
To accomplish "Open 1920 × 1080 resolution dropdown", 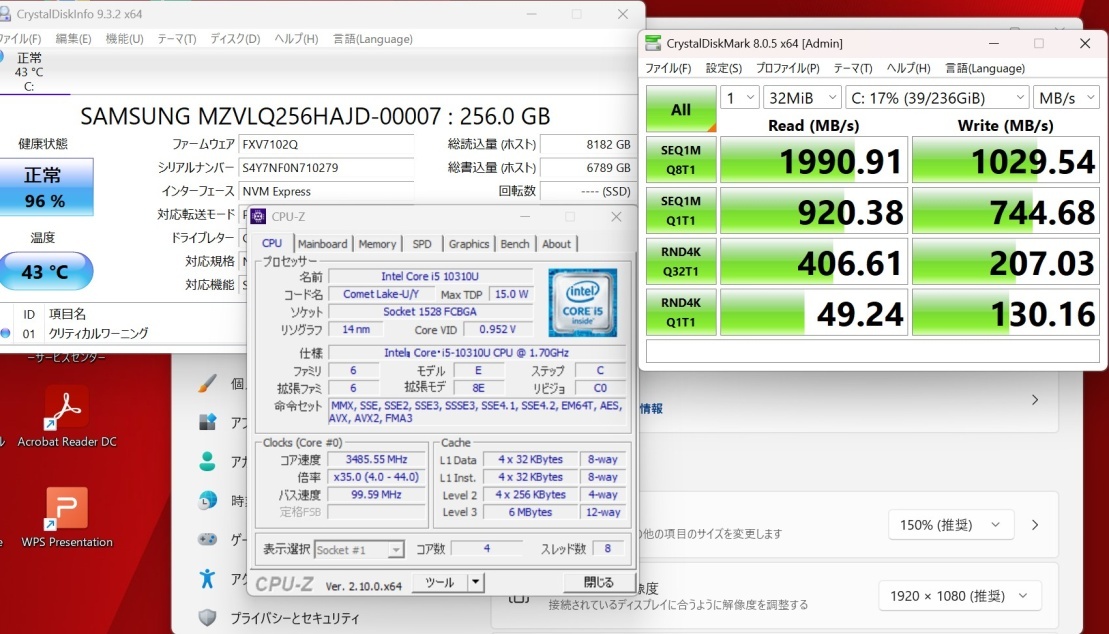I will pos(960,596).
